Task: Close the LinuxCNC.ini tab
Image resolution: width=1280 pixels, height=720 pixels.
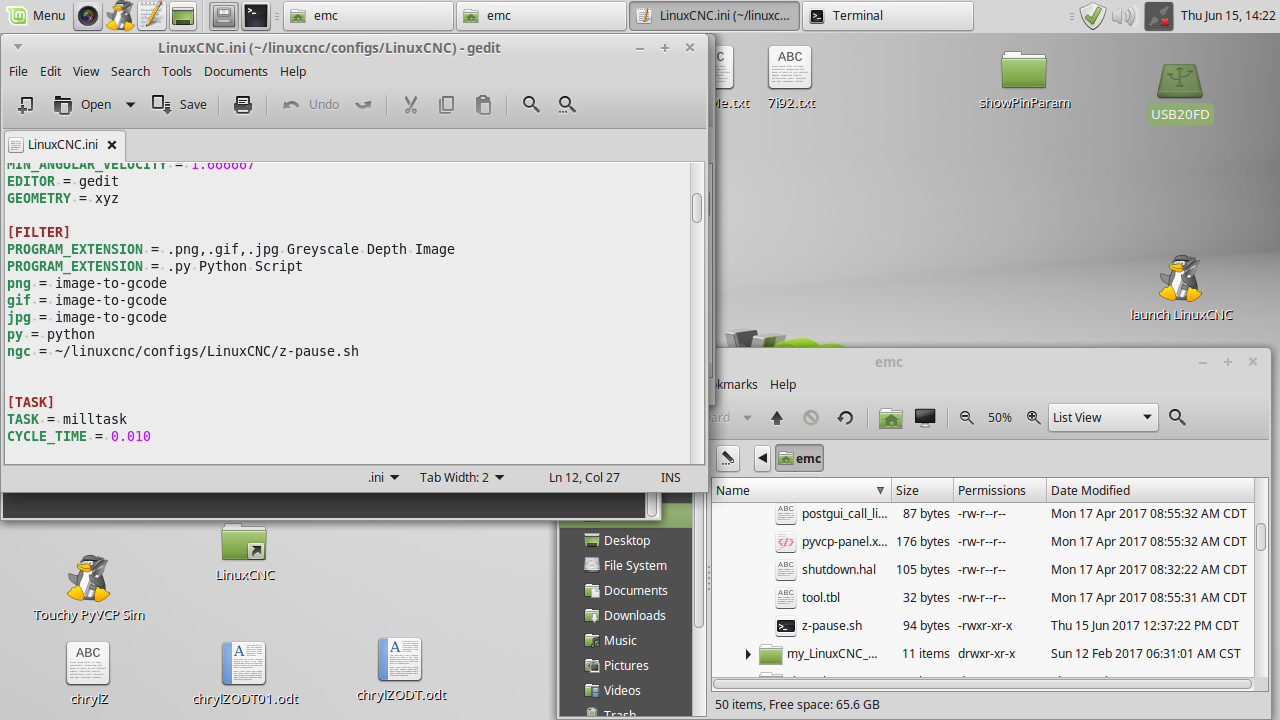Action: (112, 144)
